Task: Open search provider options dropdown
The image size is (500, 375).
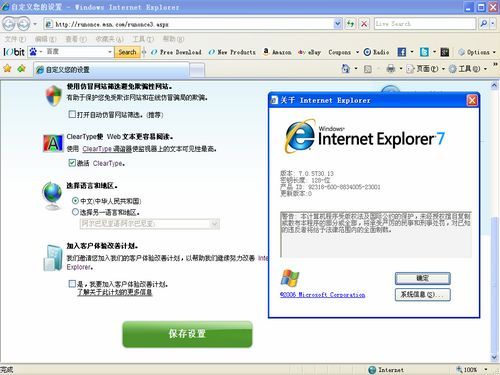Action: (x=493, y=24)
